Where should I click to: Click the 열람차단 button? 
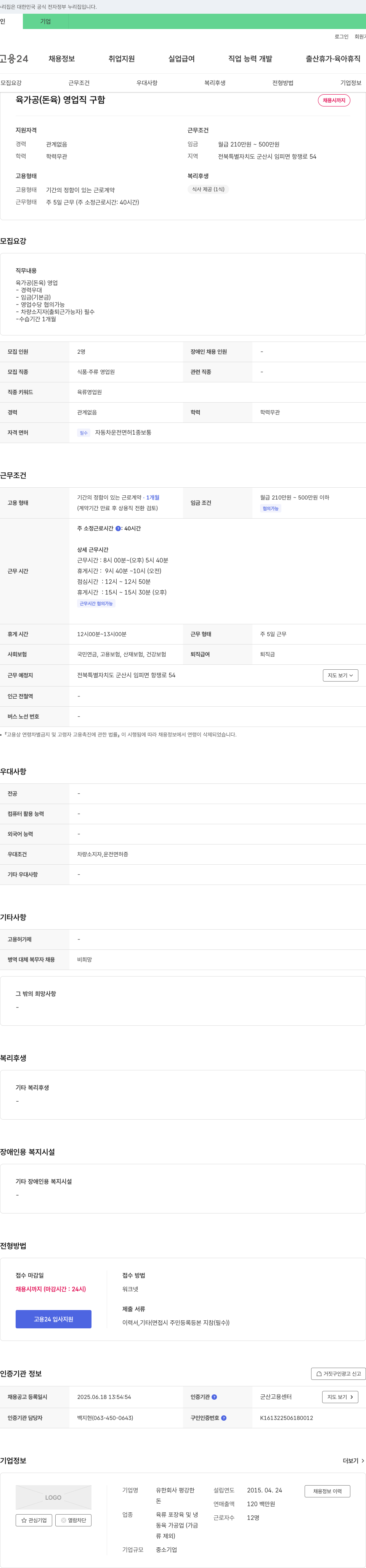74,1520
